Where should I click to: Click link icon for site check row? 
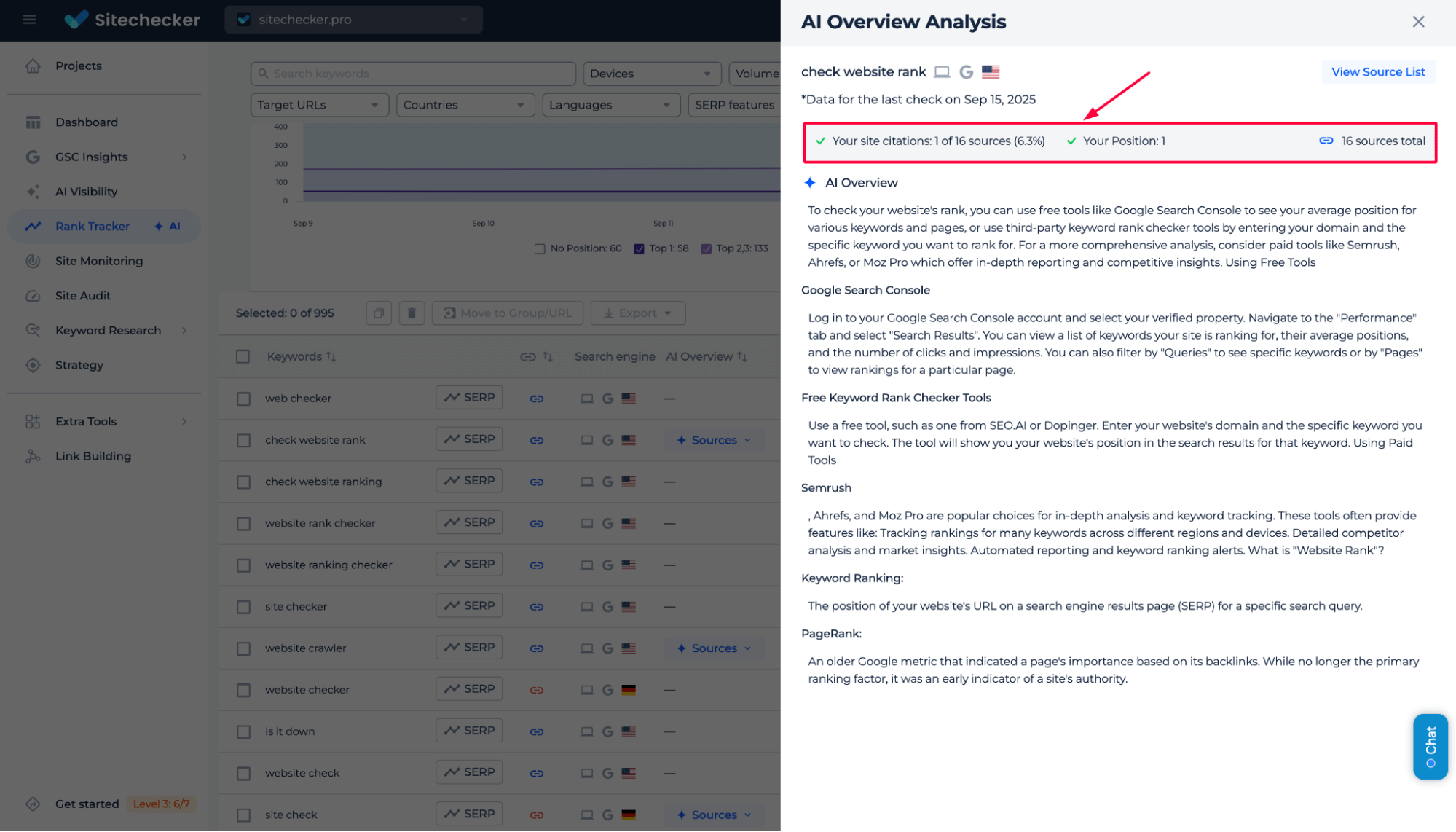pyautogui.click(x=537, y=815)
